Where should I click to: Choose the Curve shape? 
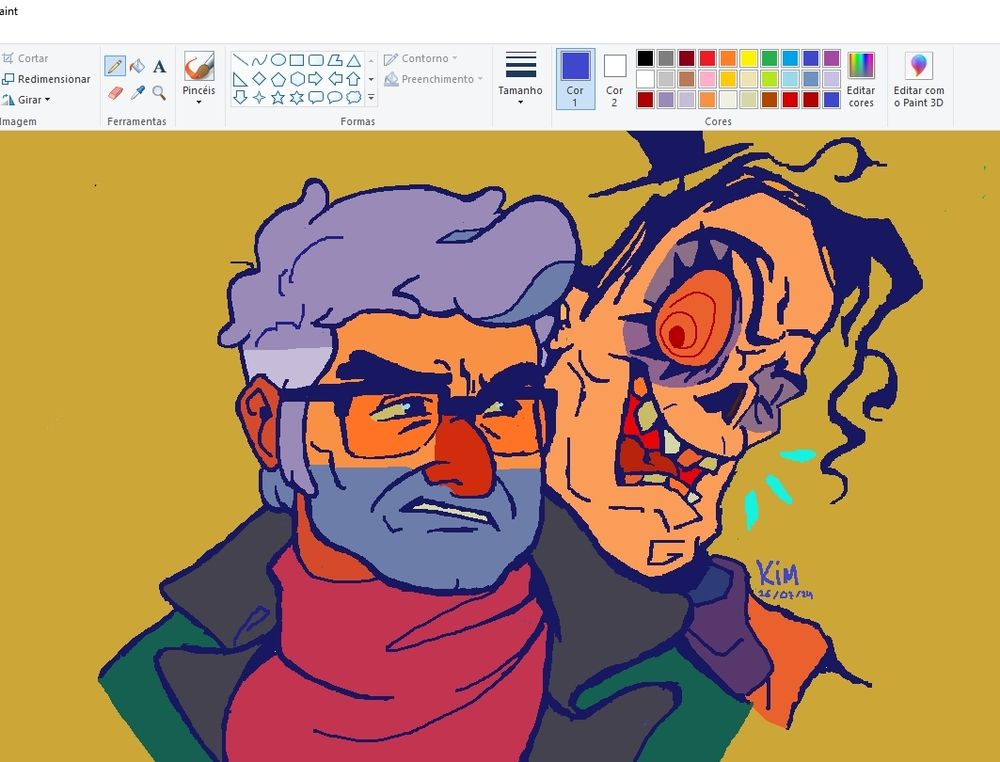259,61
